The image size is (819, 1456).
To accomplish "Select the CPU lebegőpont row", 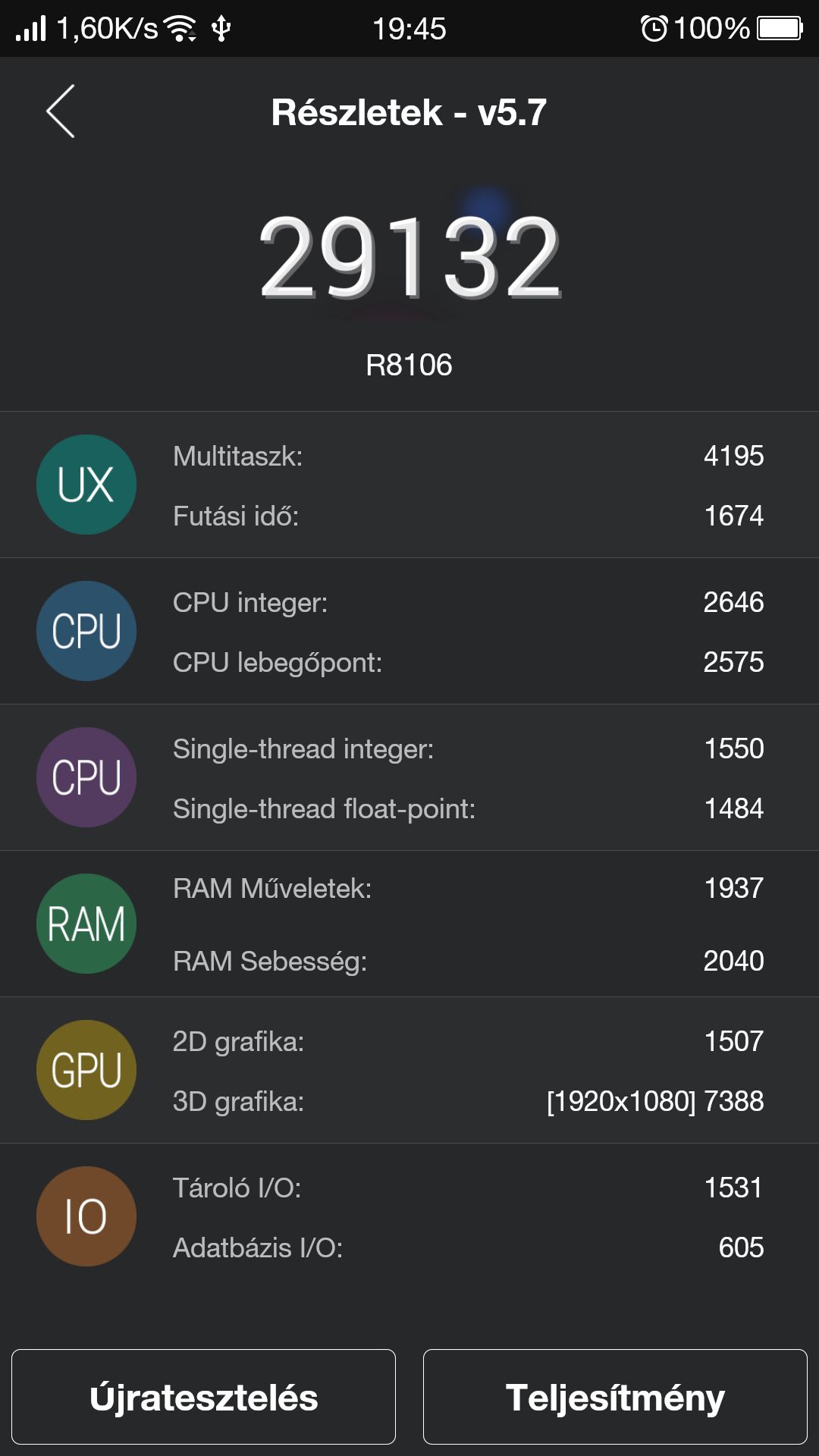I will [x=467, y=662].
